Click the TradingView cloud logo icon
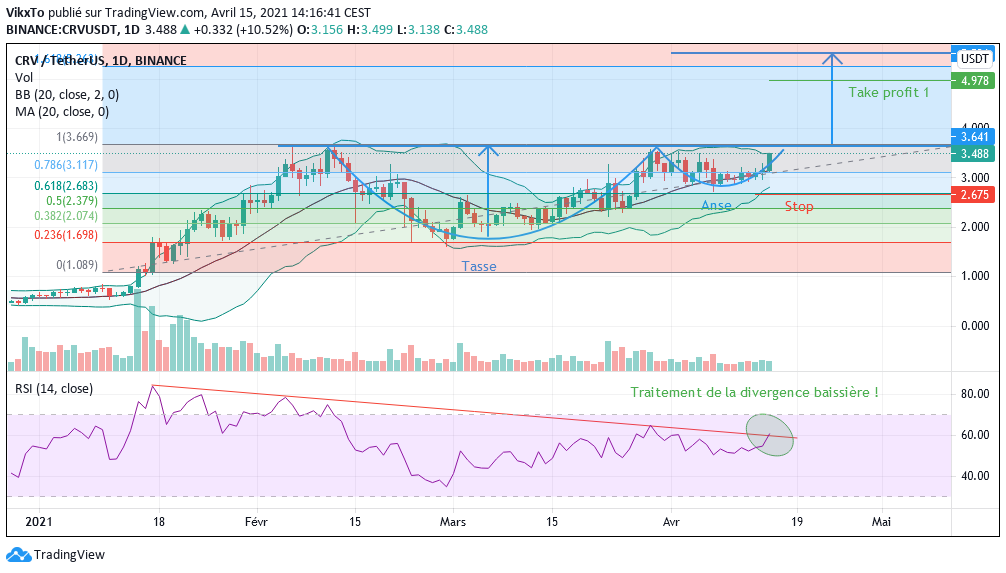Viewport: 1006px width, 573px height. (19, 554)
